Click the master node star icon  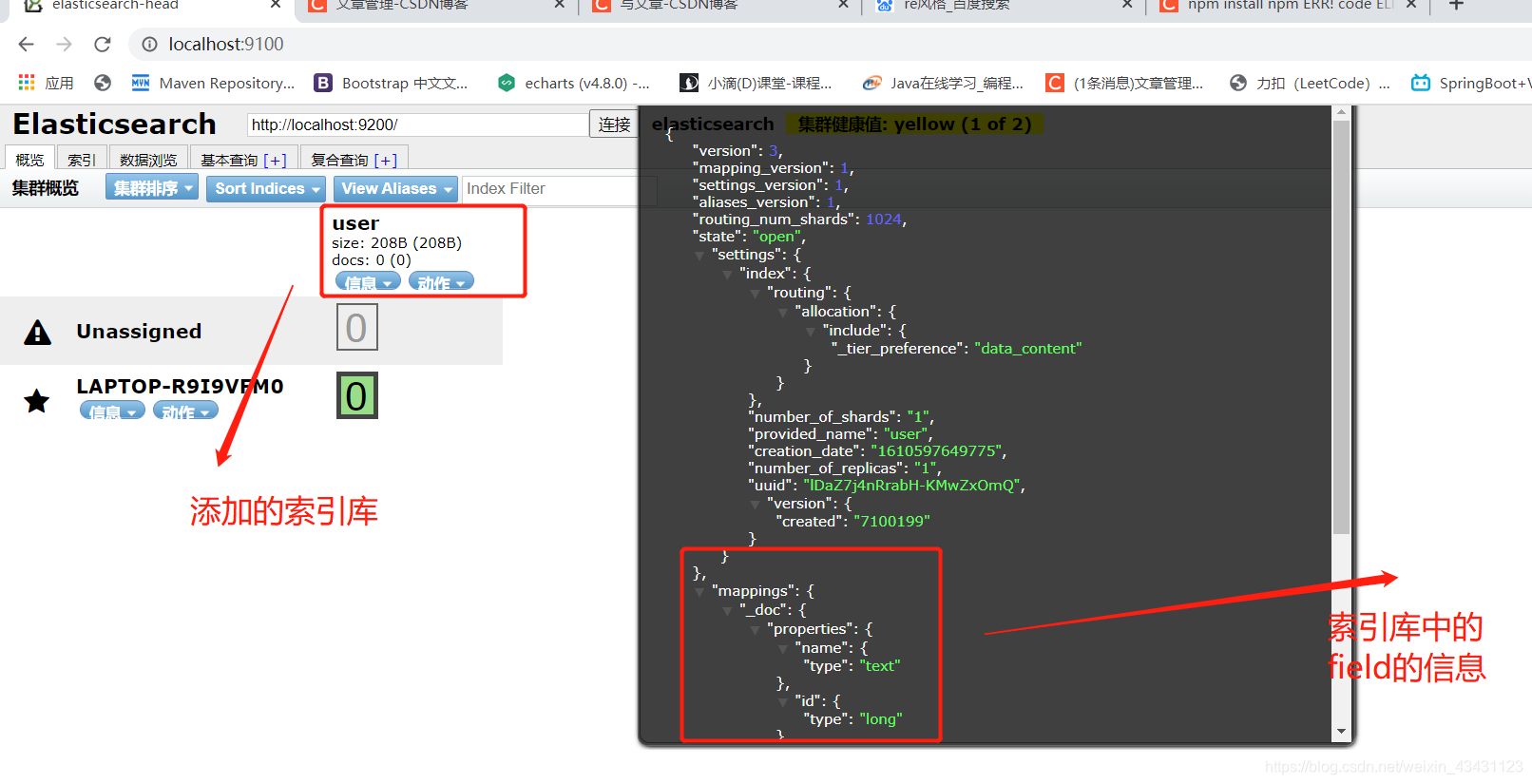(x=37, y=401)
